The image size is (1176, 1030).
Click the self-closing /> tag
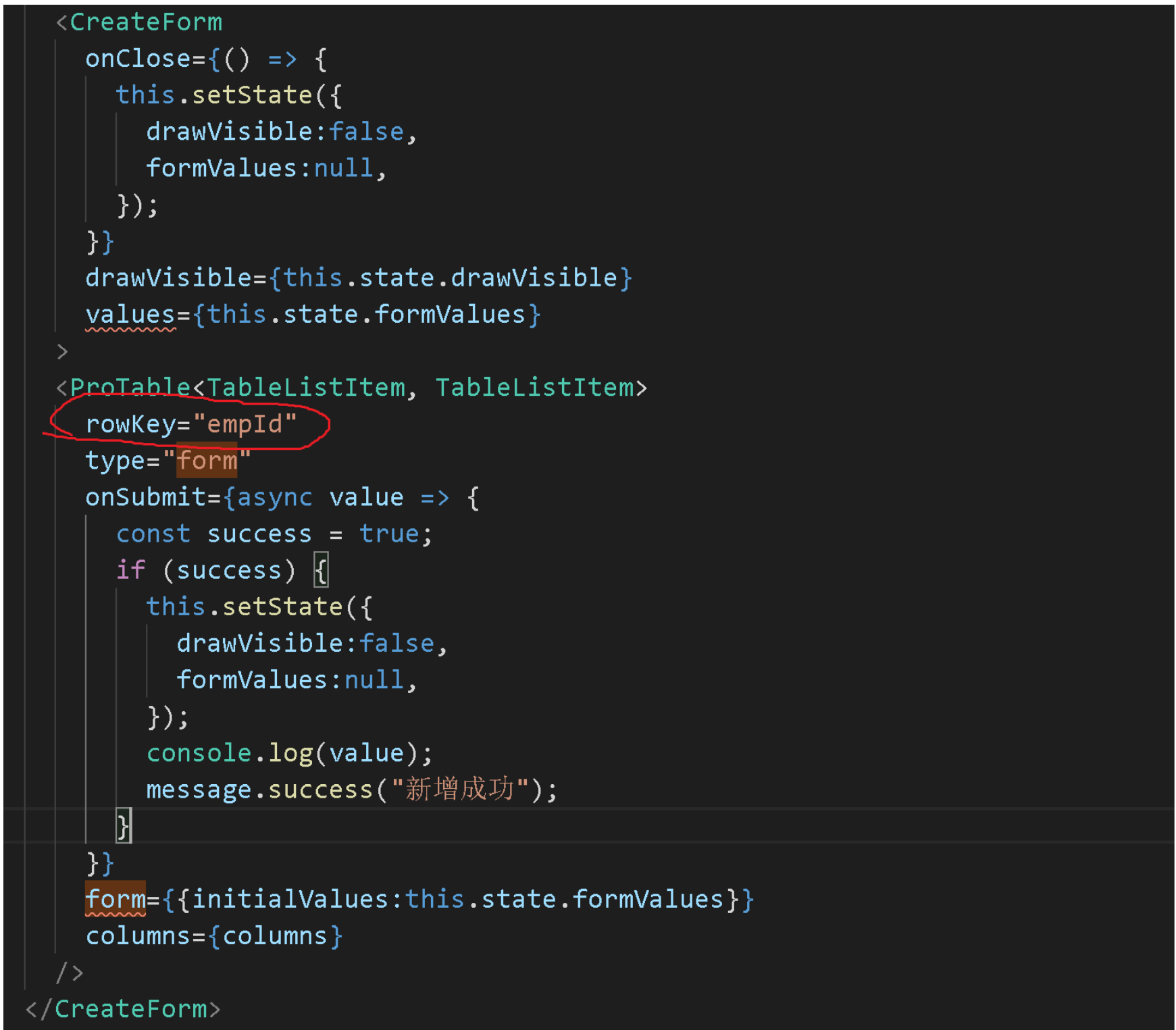(x=72, y=972)
